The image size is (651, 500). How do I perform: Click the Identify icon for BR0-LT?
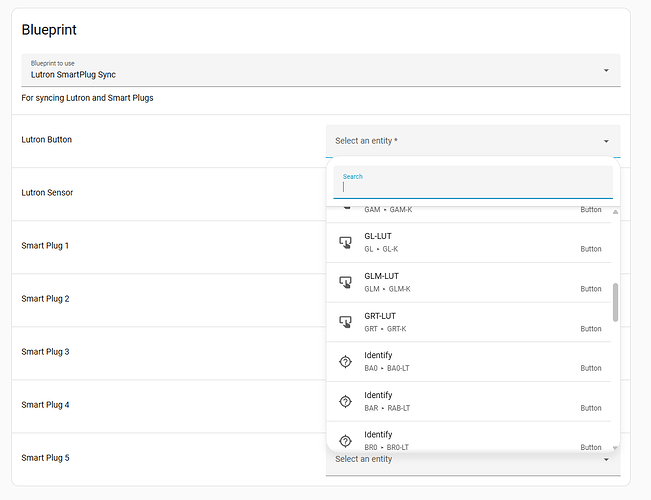coord(345,441)
